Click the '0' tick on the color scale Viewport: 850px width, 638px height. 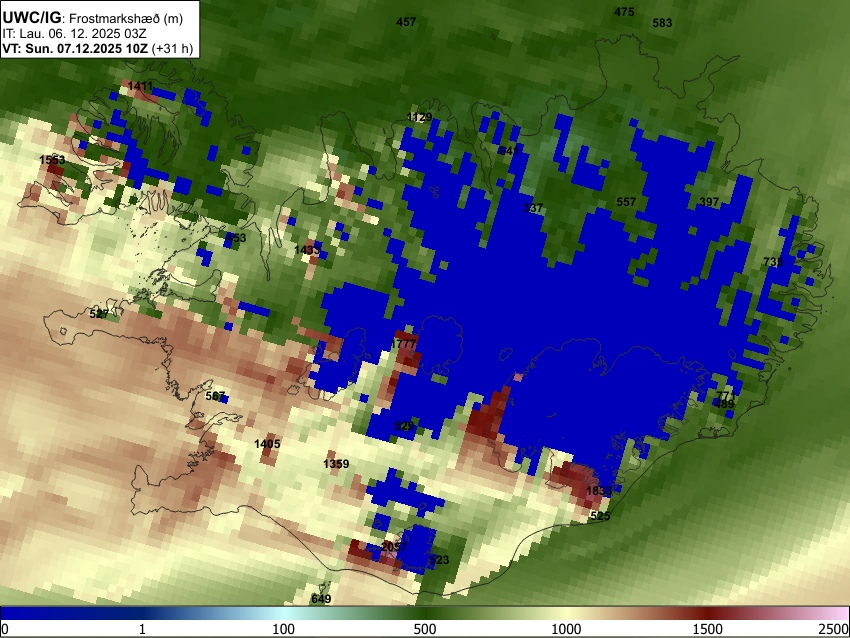[x=5, y=629]
